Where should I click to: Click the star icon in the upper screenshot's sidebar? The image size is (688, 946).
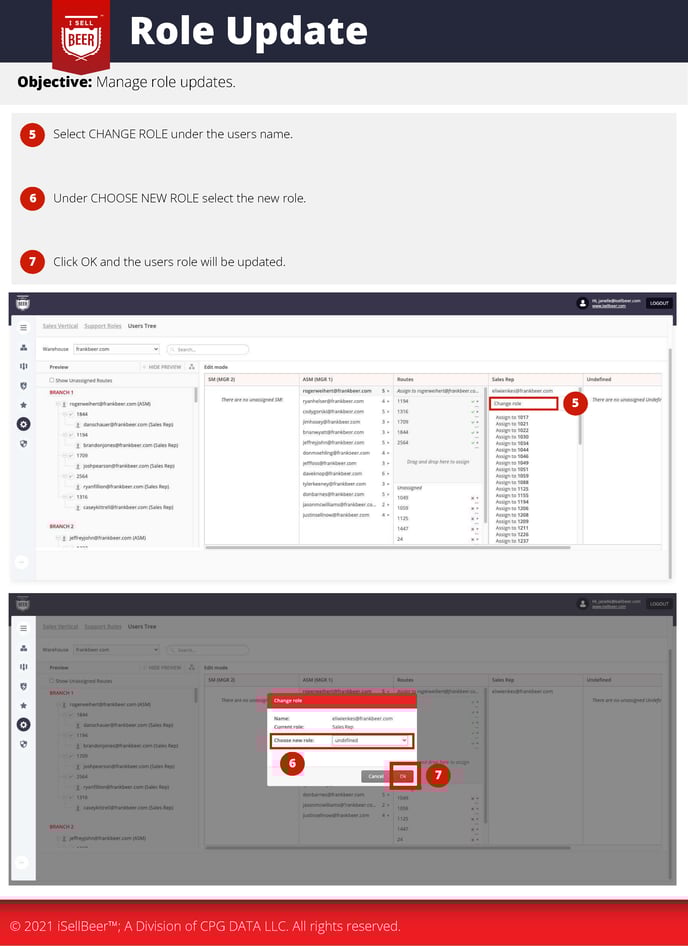pyautogui.click(x=23, y=404)
